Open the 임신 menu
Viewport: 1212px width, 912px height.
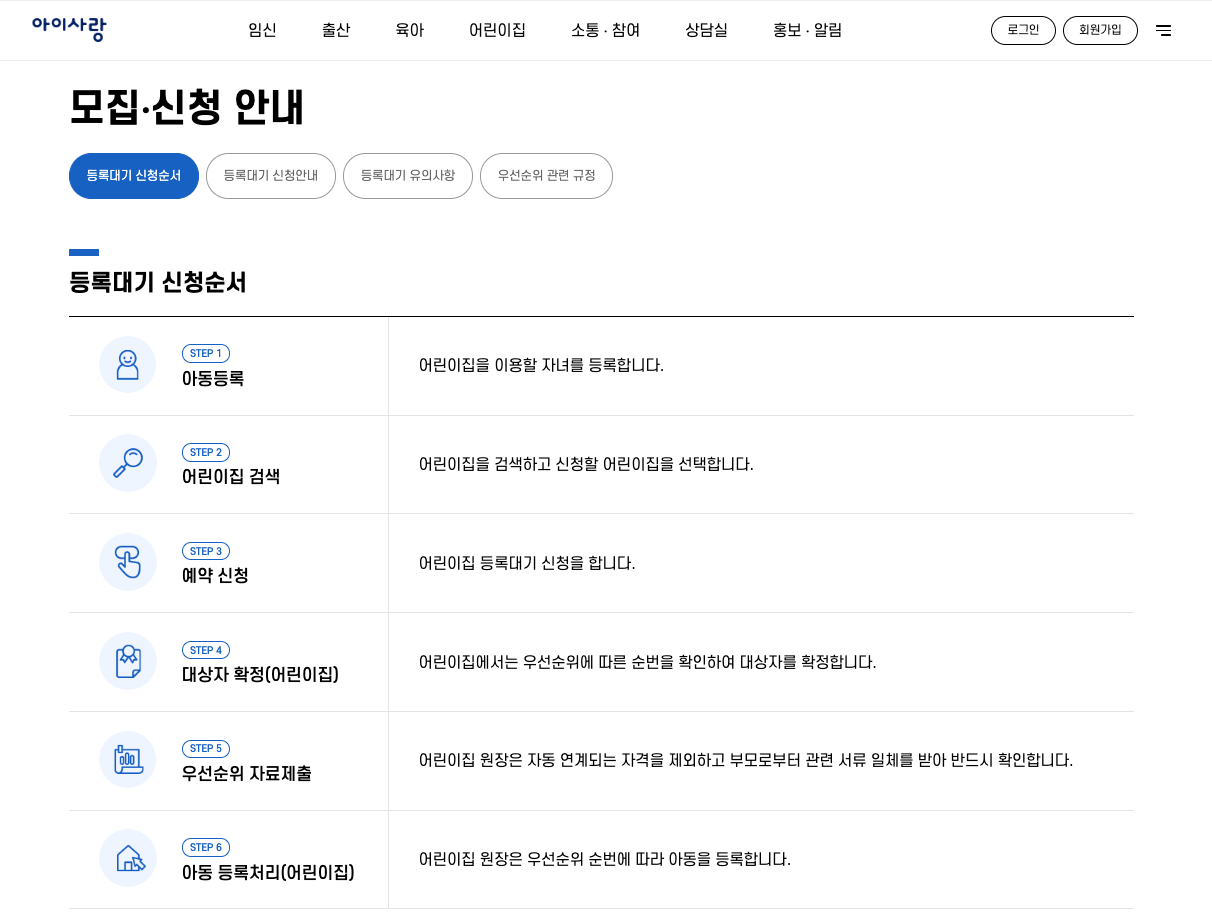(x=262, y=30)
